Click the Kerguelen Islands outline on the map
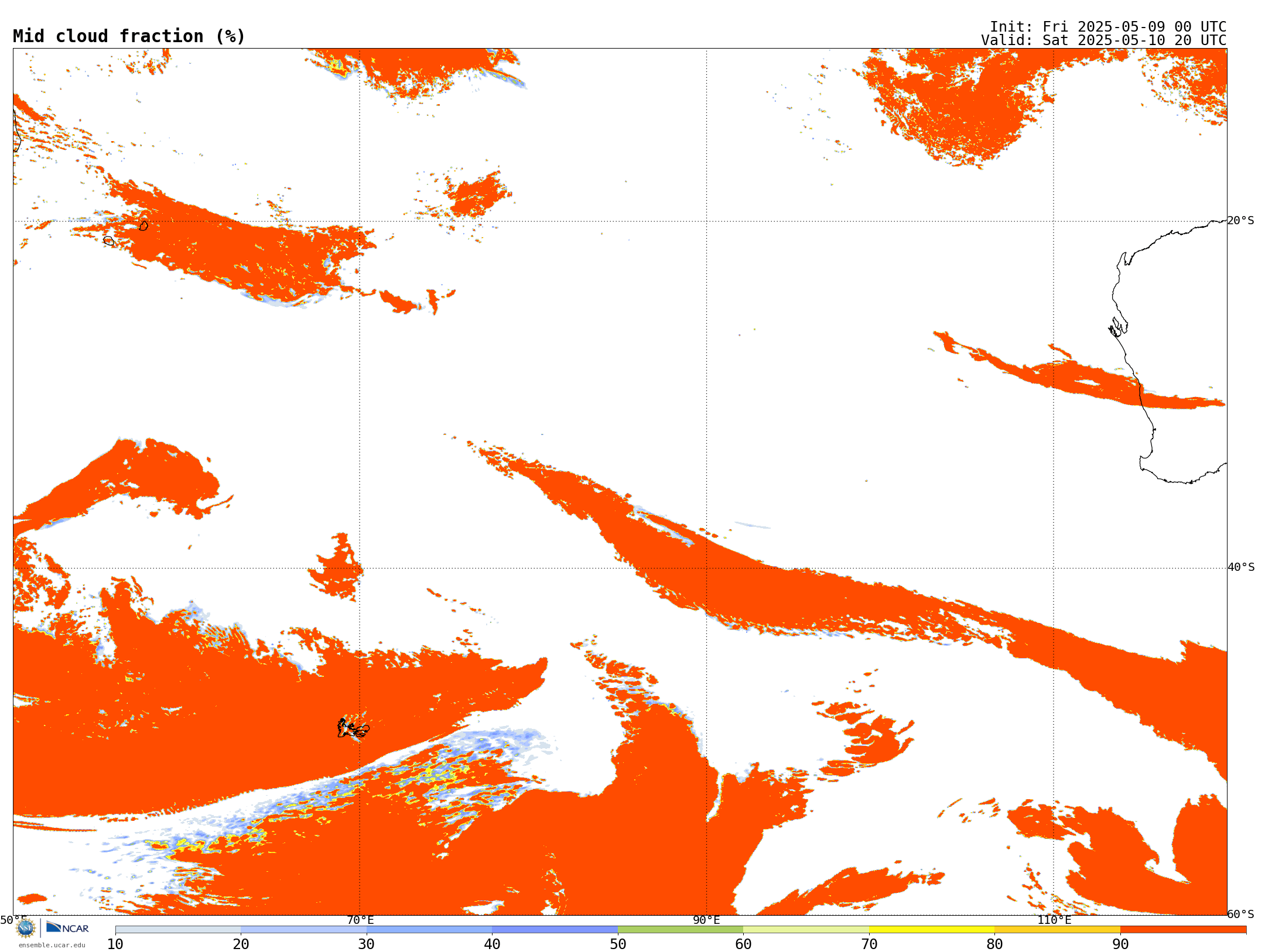Viewport: 1265px width, 952px height. 353,728
